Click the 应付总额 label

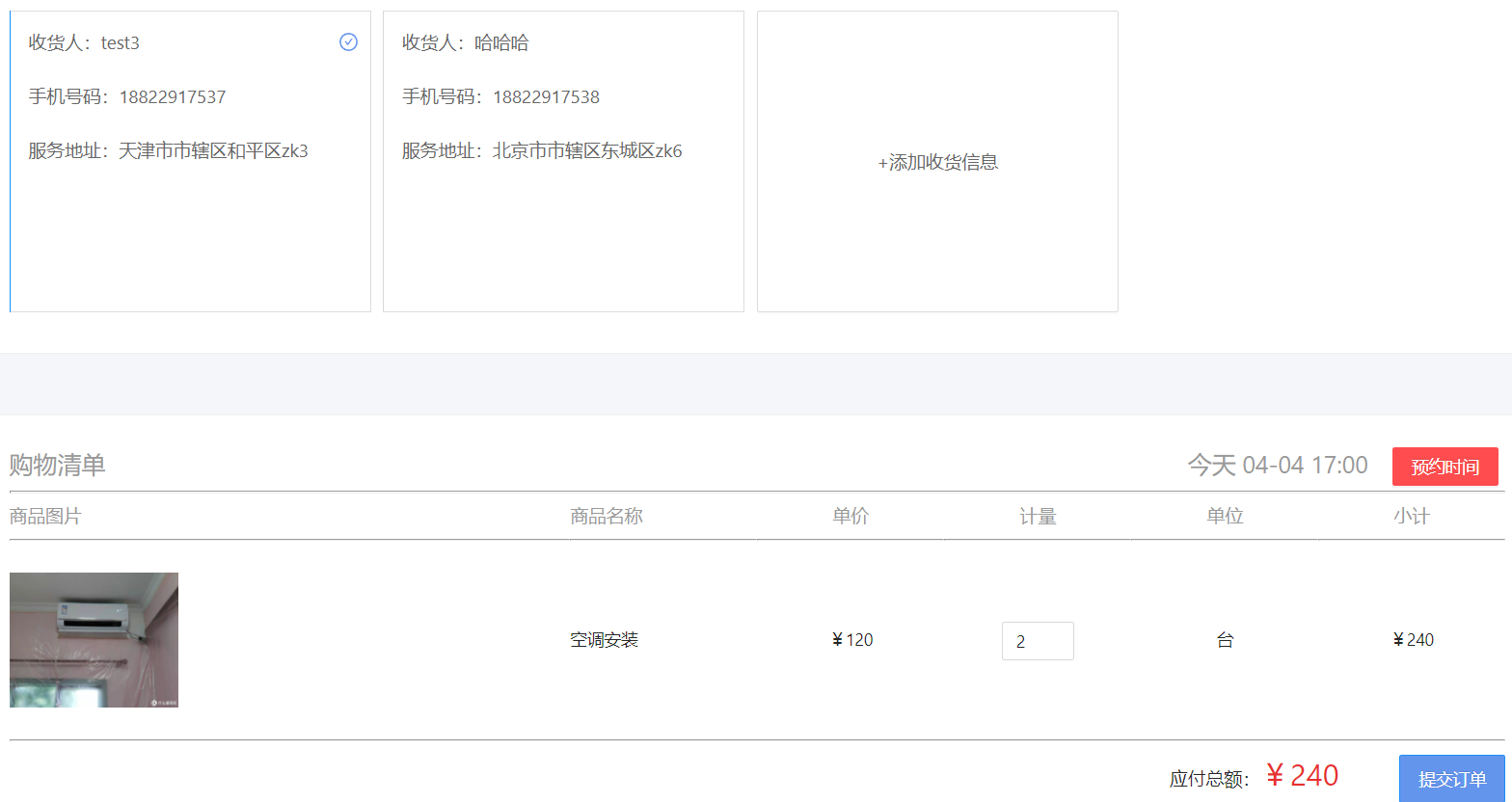coord(1210,779)
